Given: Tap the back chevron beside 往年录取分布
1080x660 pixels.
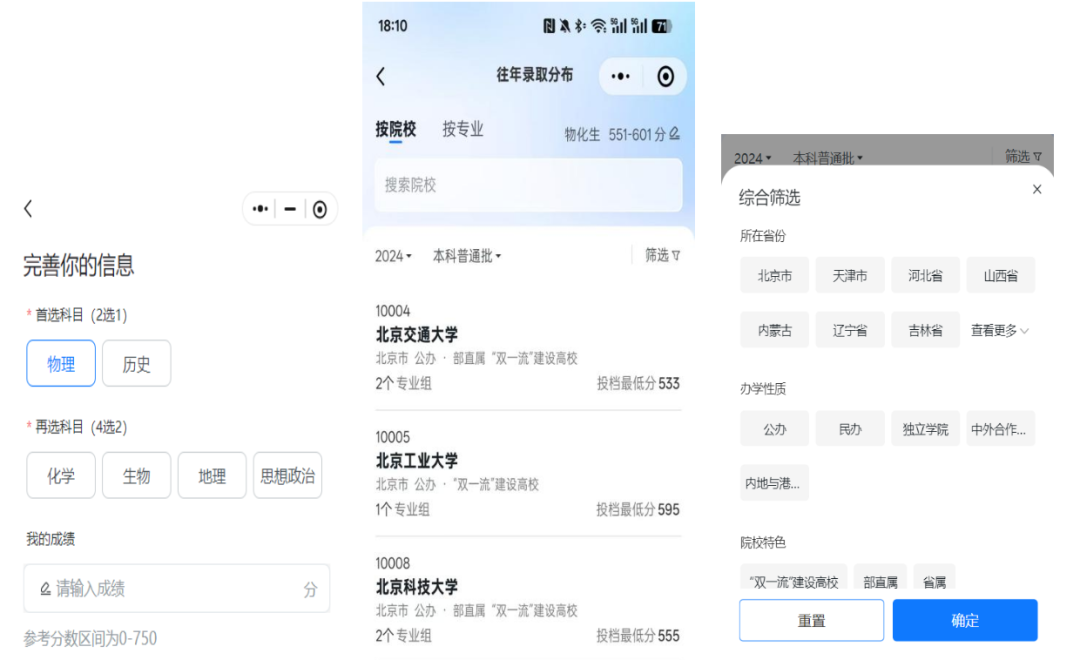Looking at the screenshot, I should click(380, 77).
